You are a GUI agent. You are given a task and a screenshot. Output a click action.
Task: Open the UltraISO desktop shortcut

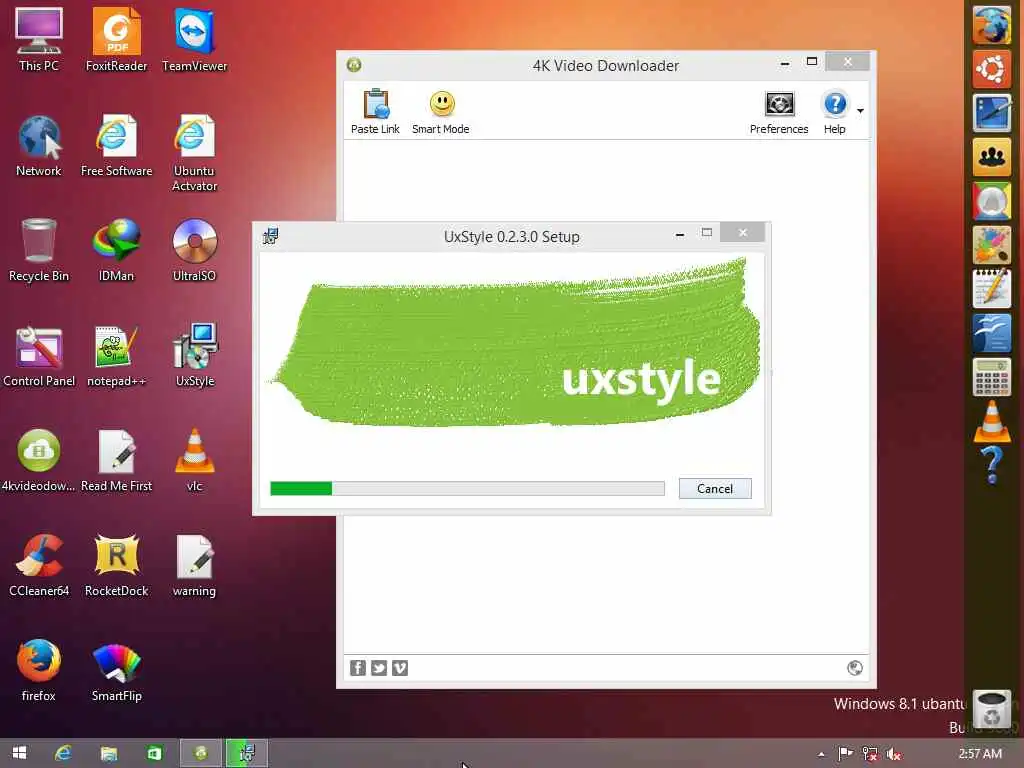tap(195, 249)
